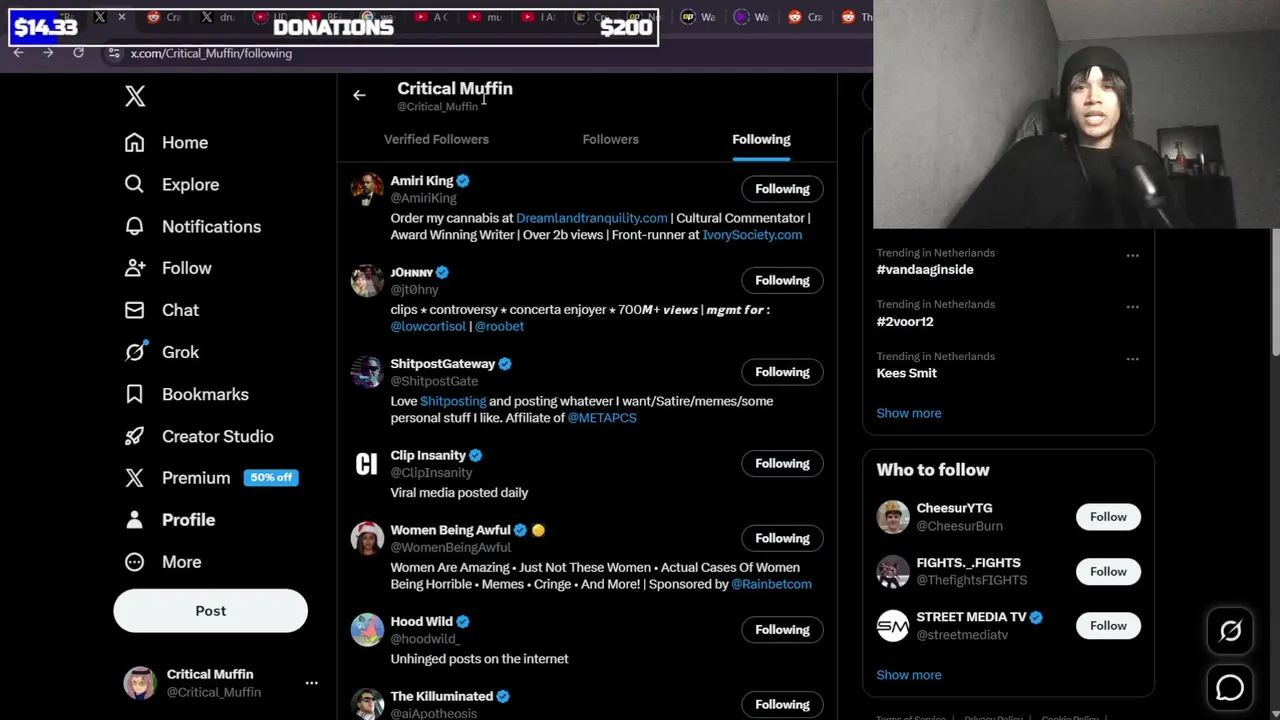The height and width of the screenshot is (720, 1280).
Task: Open Hood Wild avatar
Action: tap(367, 629)
